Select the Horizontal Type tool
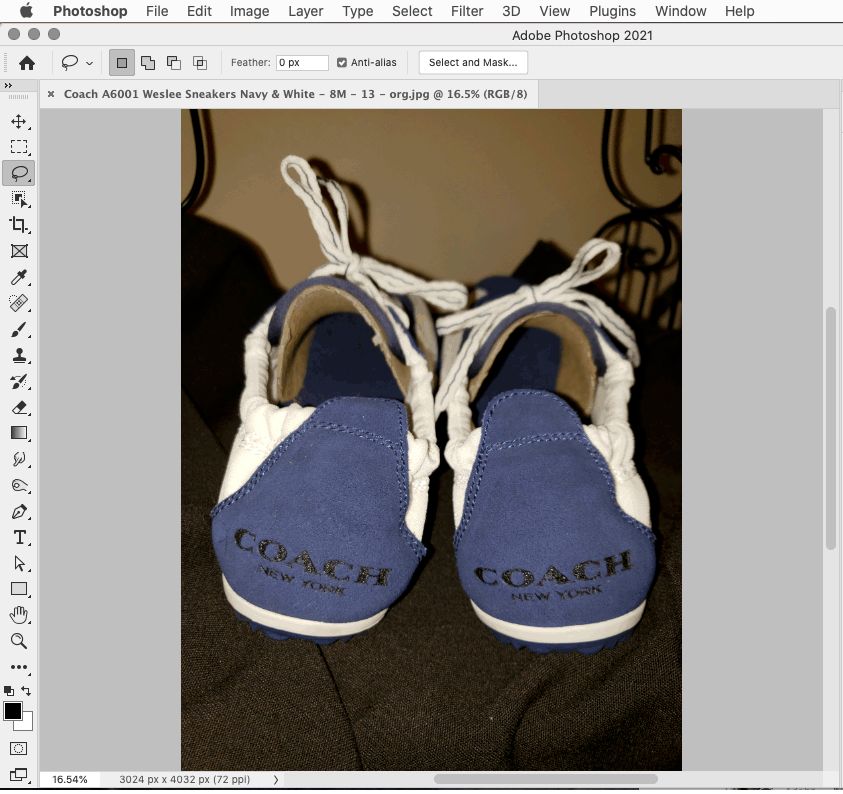843x794 pixels. click(x=19, y=537)
